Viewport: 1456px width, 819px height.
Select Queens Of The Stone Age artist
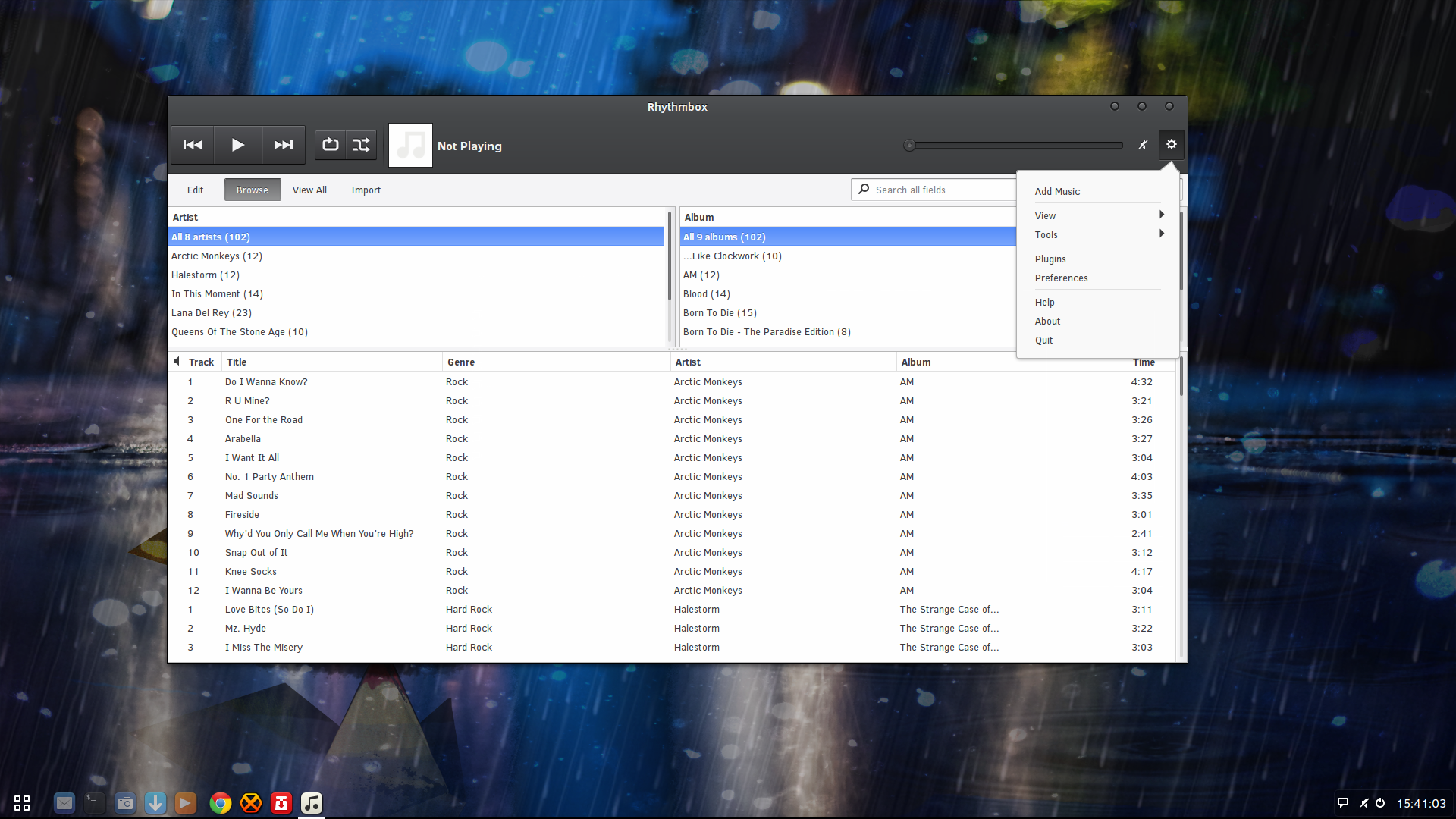416,332
